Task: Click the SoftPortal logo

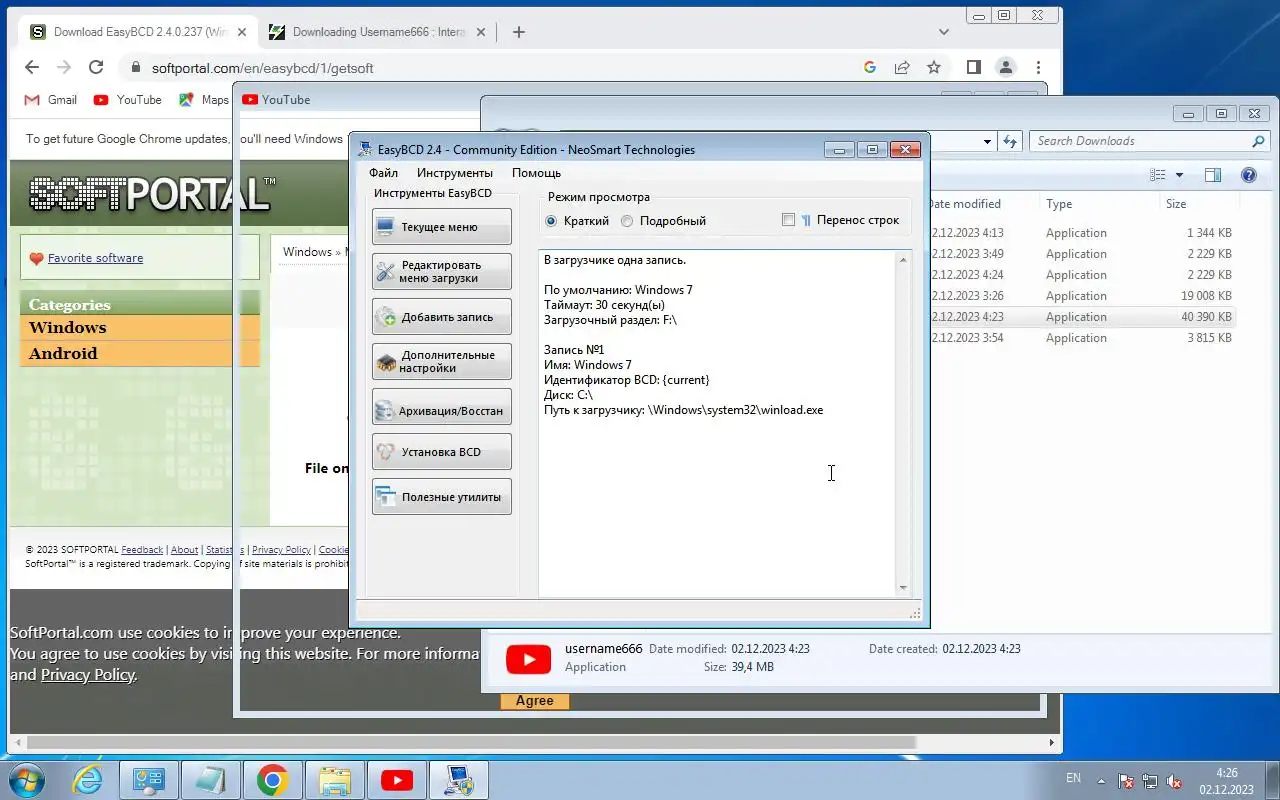Action: pyautogui.click(x=150, y=193)
